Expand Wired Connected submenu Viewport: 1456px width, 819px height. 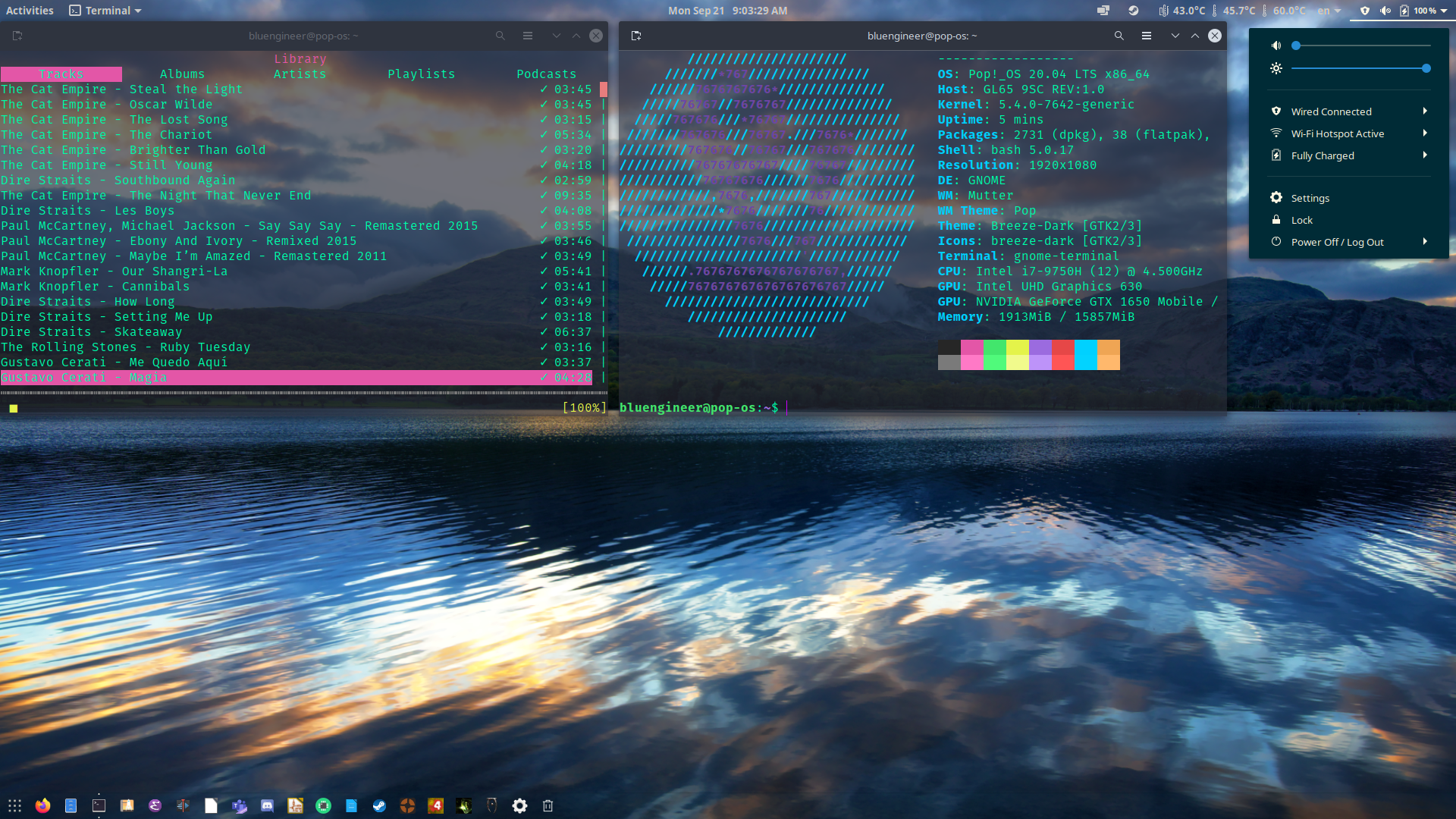point(1425,111)
